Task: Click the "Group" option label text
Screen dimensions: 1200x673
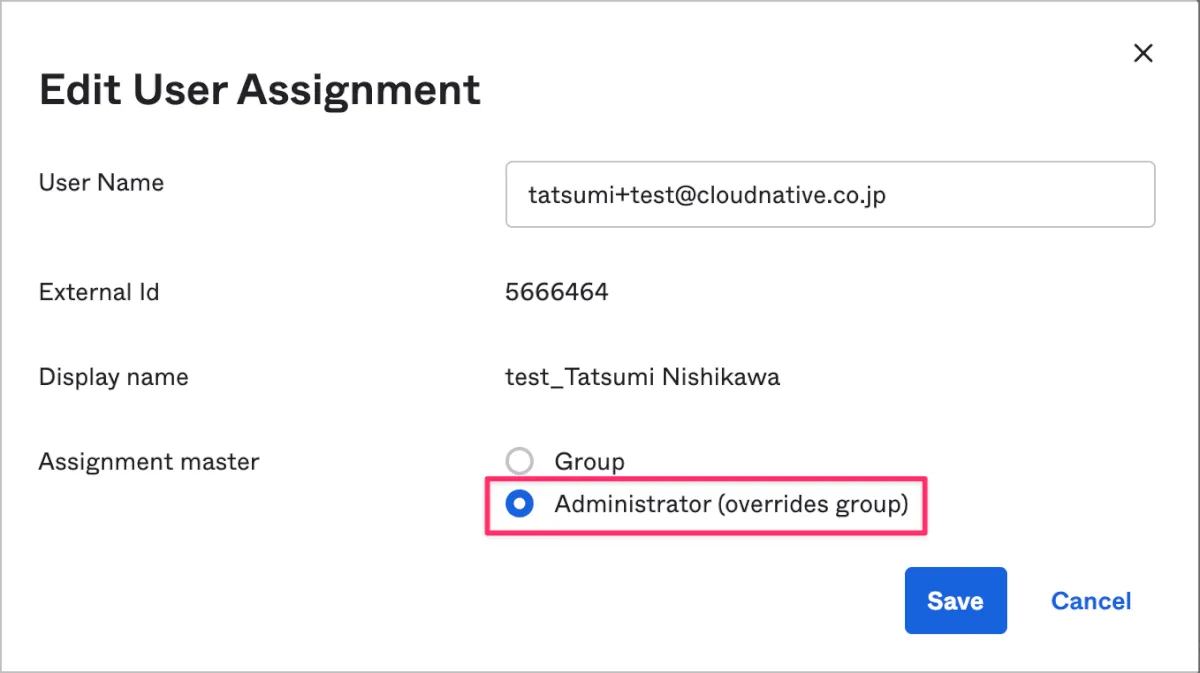Action: pyautogui.click(x=589, y=462)
